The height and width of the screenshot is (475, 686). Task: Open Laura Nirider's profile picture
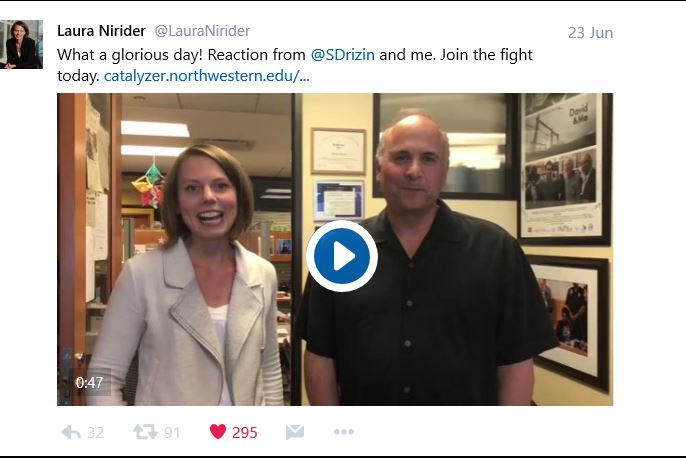tap(21, 45)
